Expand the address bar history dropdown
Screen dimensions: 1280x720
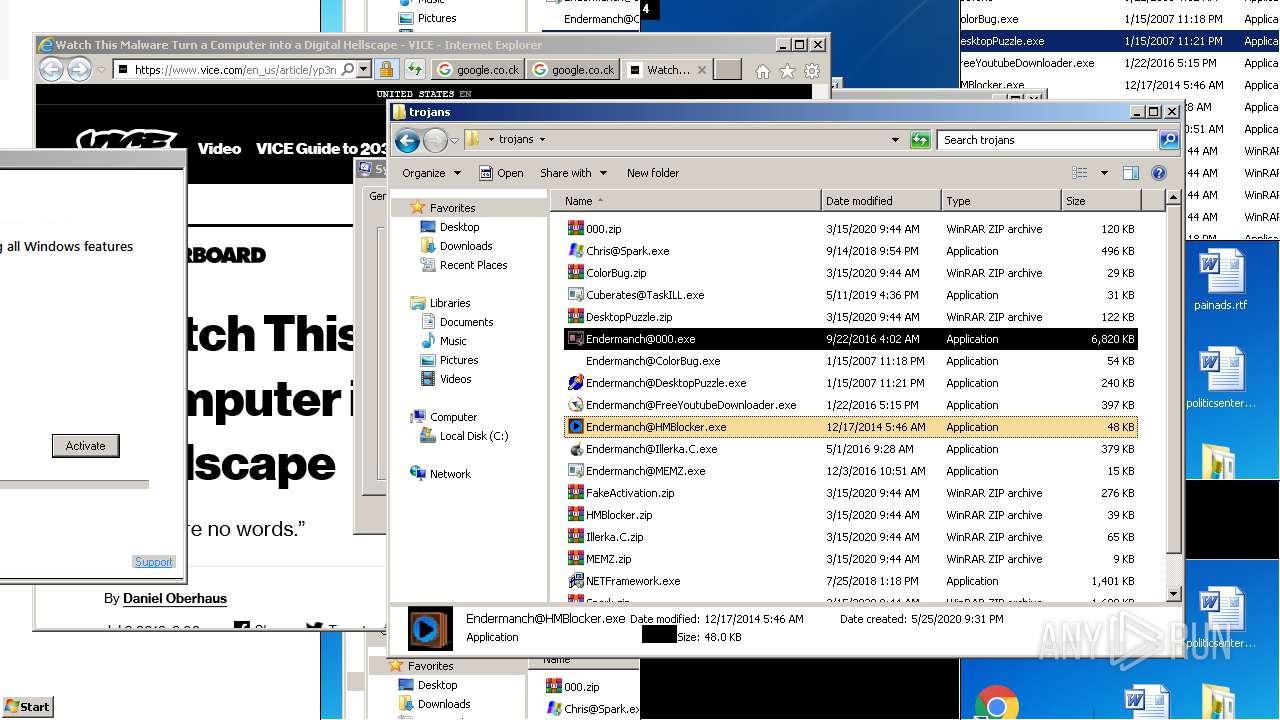coord(895,140)
